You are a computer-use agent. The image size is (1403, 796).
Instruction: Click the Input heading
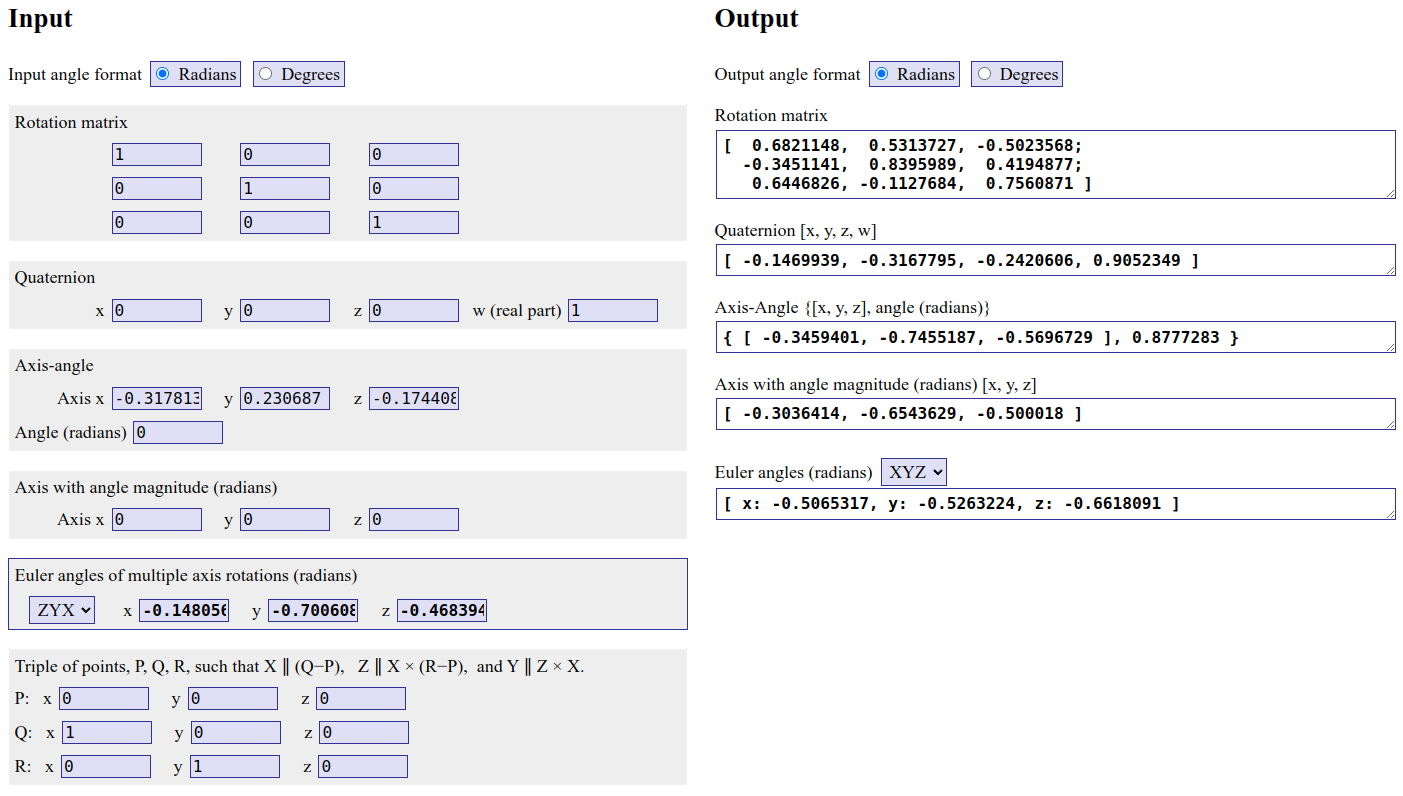pyautogui.click(x=40, y=18)
